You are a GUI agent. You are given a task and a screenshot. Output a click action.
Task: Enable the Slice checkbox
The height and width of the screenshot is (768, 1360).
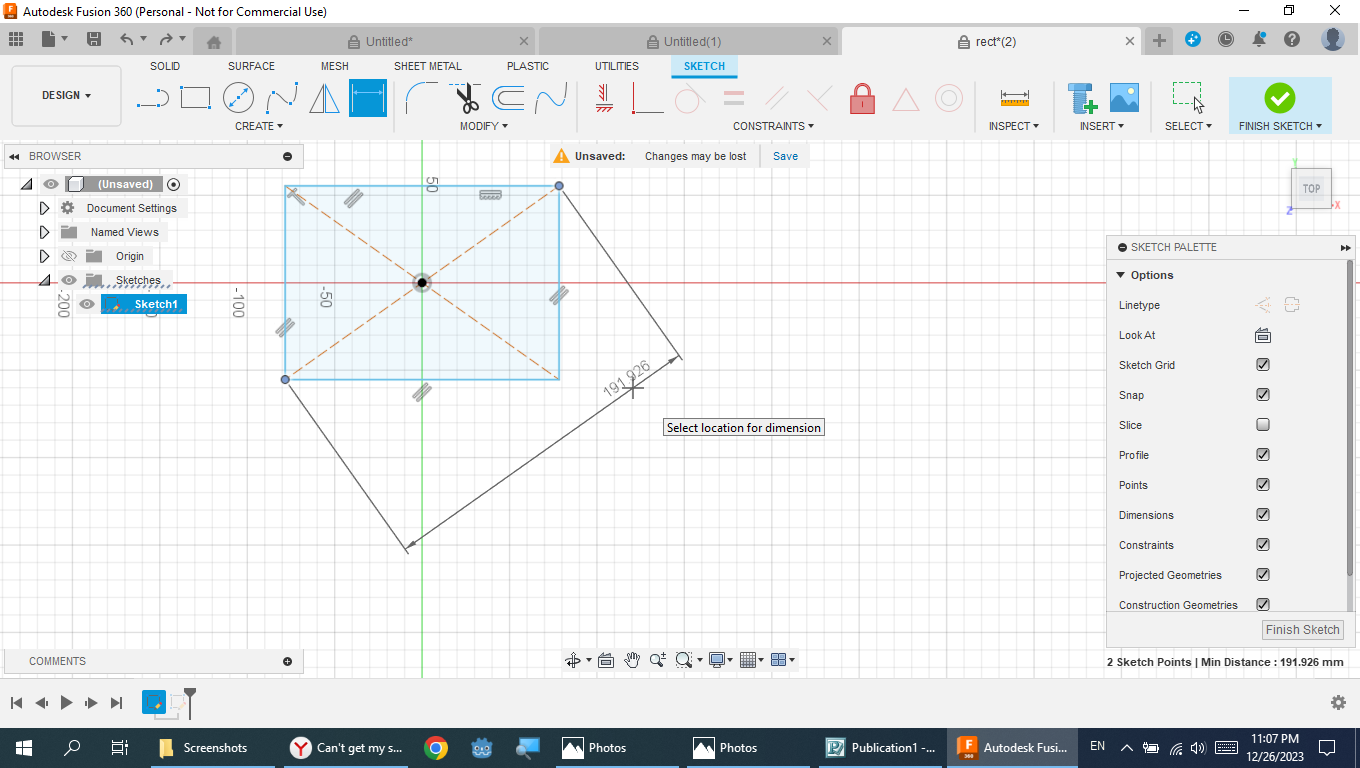click(1263, 425)
